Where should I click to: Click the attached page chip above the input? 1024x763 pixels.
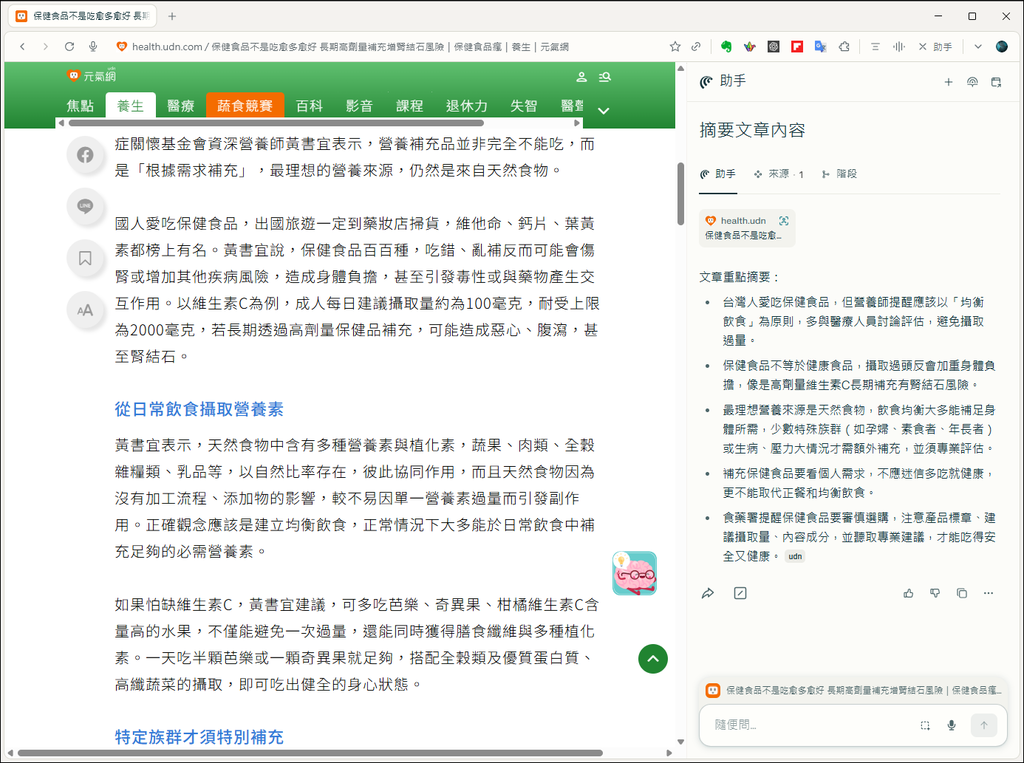click(853, 690)
